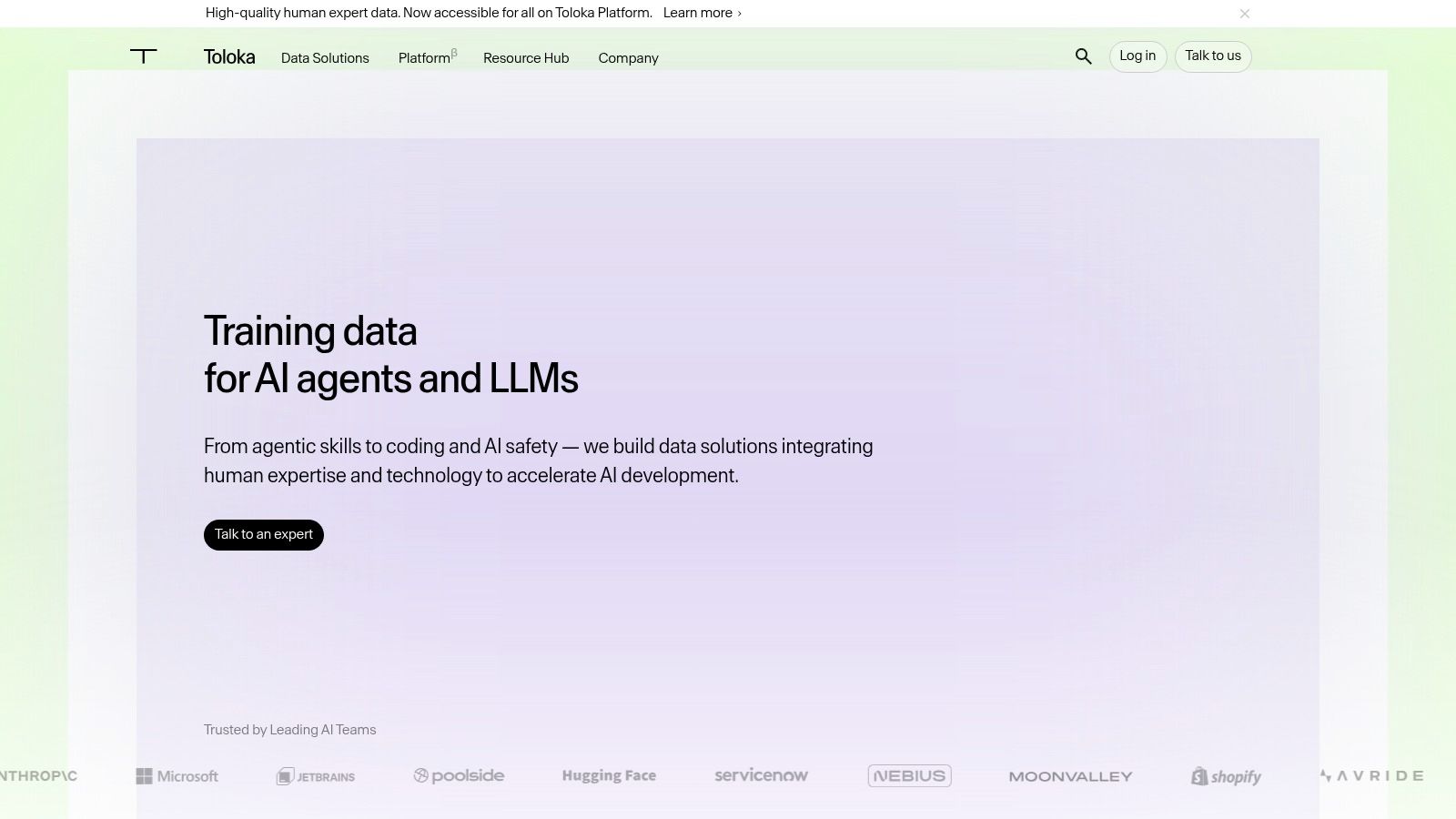
Task: Open the Resource Hub menu
Action: 526,58
